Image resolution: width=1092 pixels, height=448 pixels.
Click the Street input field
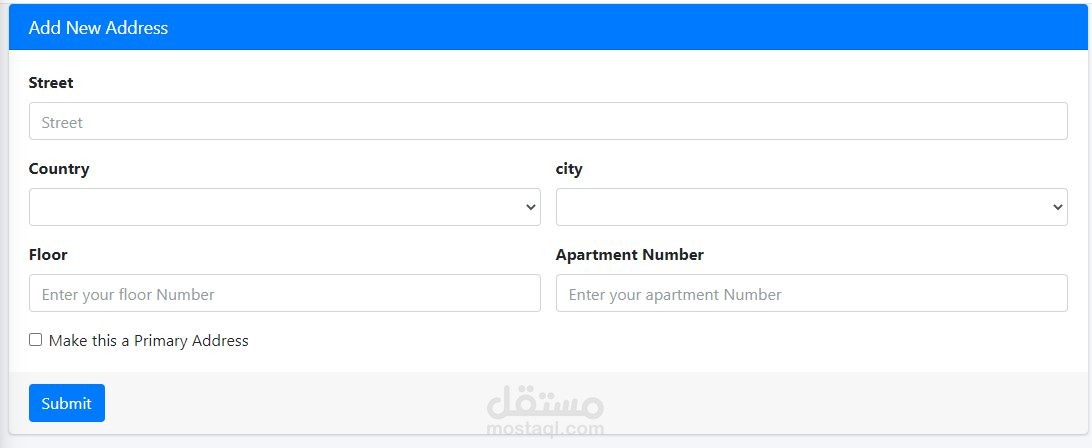(548, 121)
